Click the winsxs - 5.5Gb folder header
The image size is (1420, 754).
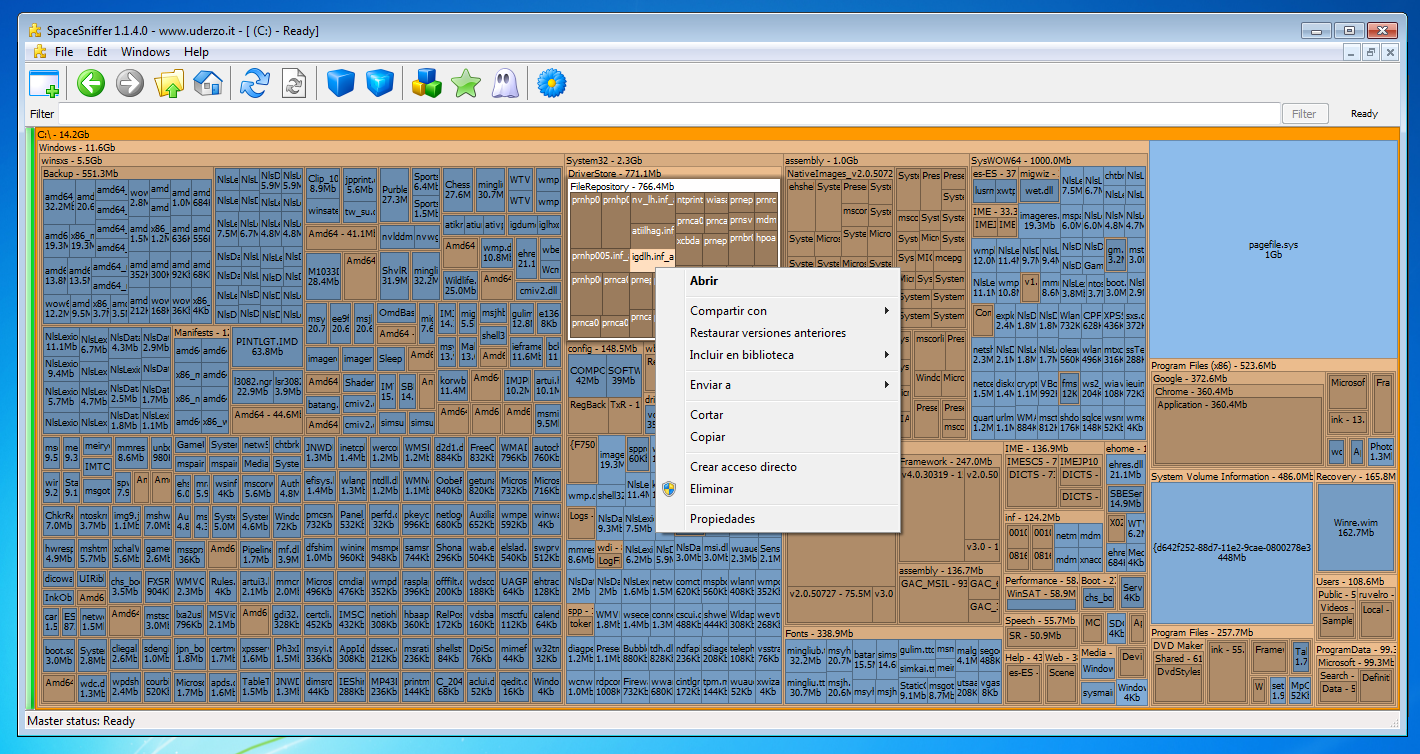[72, 160]
